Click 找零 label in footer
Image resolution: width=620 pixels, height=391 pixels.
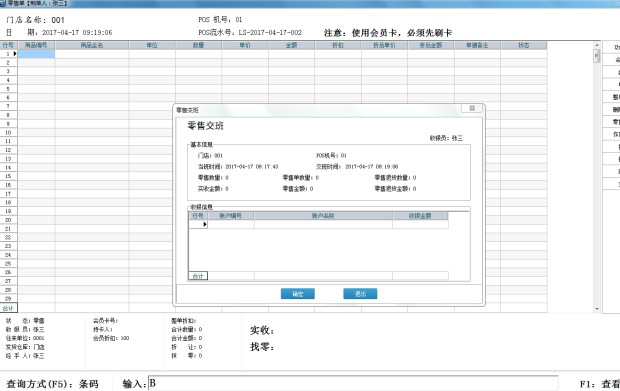tap(262, 347)
